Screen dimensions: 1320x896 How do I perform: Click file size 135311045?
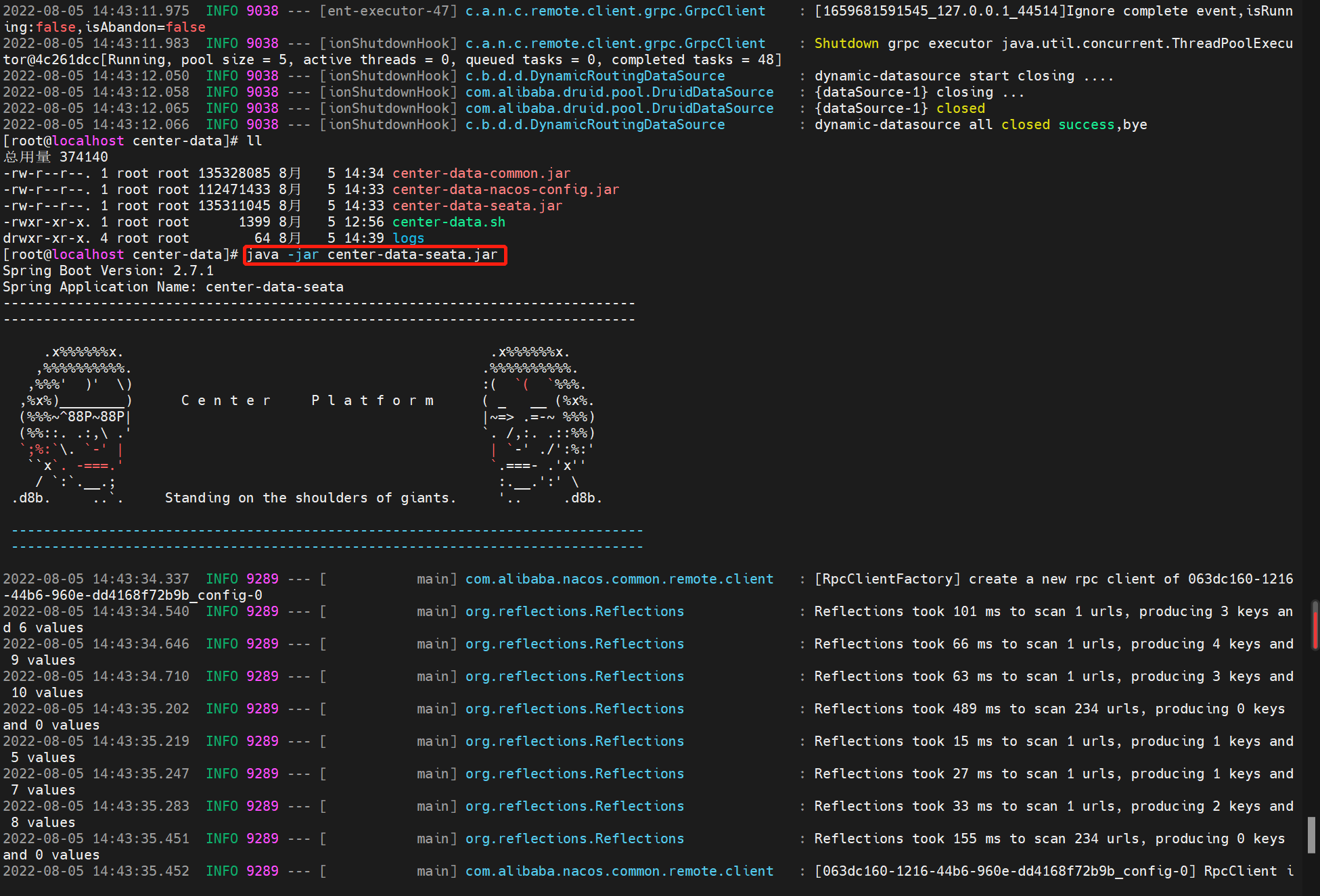pyautogui.click(x=234, y=206)
